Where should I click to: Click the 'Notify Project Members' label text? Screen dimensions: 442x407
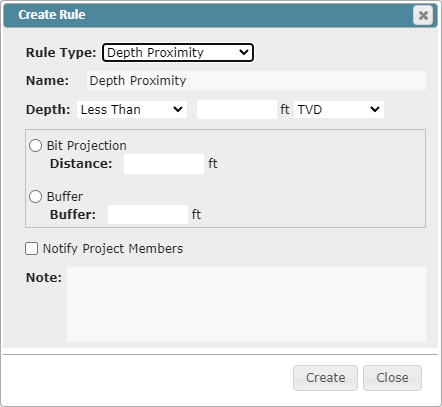(x=113, y=249)
